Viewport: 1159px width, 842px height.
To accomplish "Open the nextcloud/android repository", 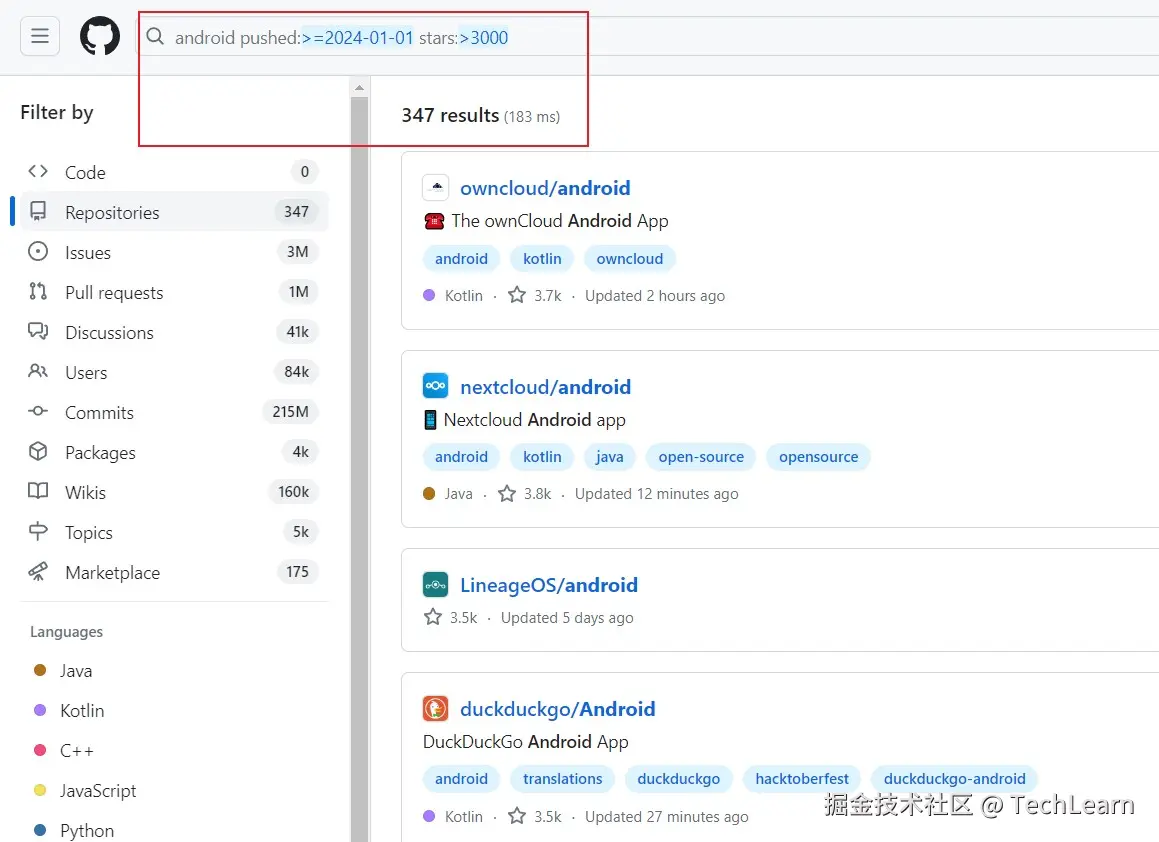I will (x=545, y=387).
